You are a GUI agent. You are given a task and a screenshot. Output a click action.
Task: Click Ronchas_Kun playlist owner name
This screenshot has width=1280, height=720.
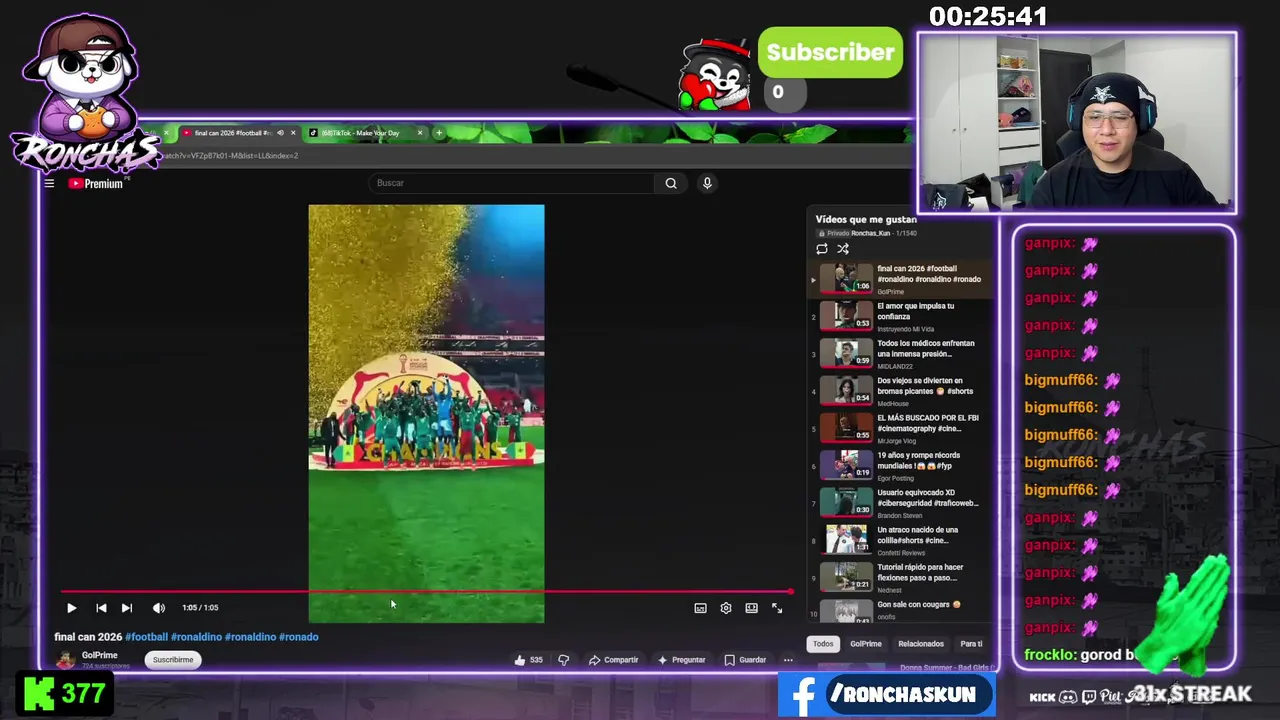pyautogui.click(x=871, y=233)
